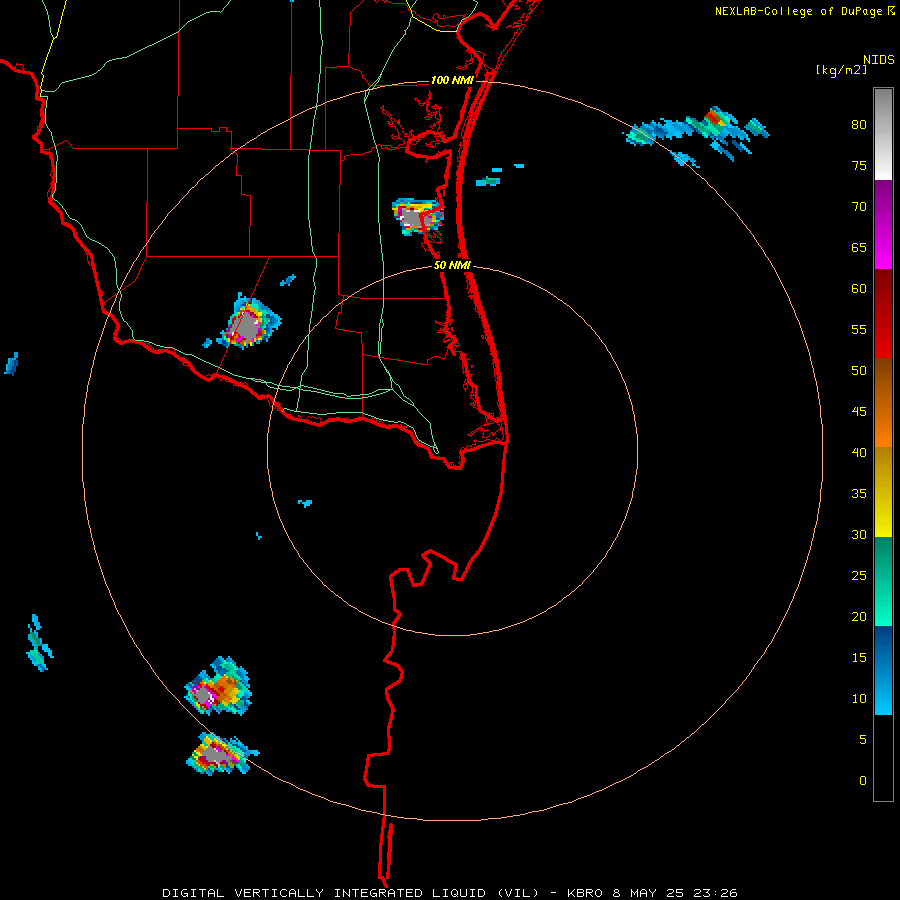
Task: Click the NIDS label above the scale
Action: click(879, 60)
